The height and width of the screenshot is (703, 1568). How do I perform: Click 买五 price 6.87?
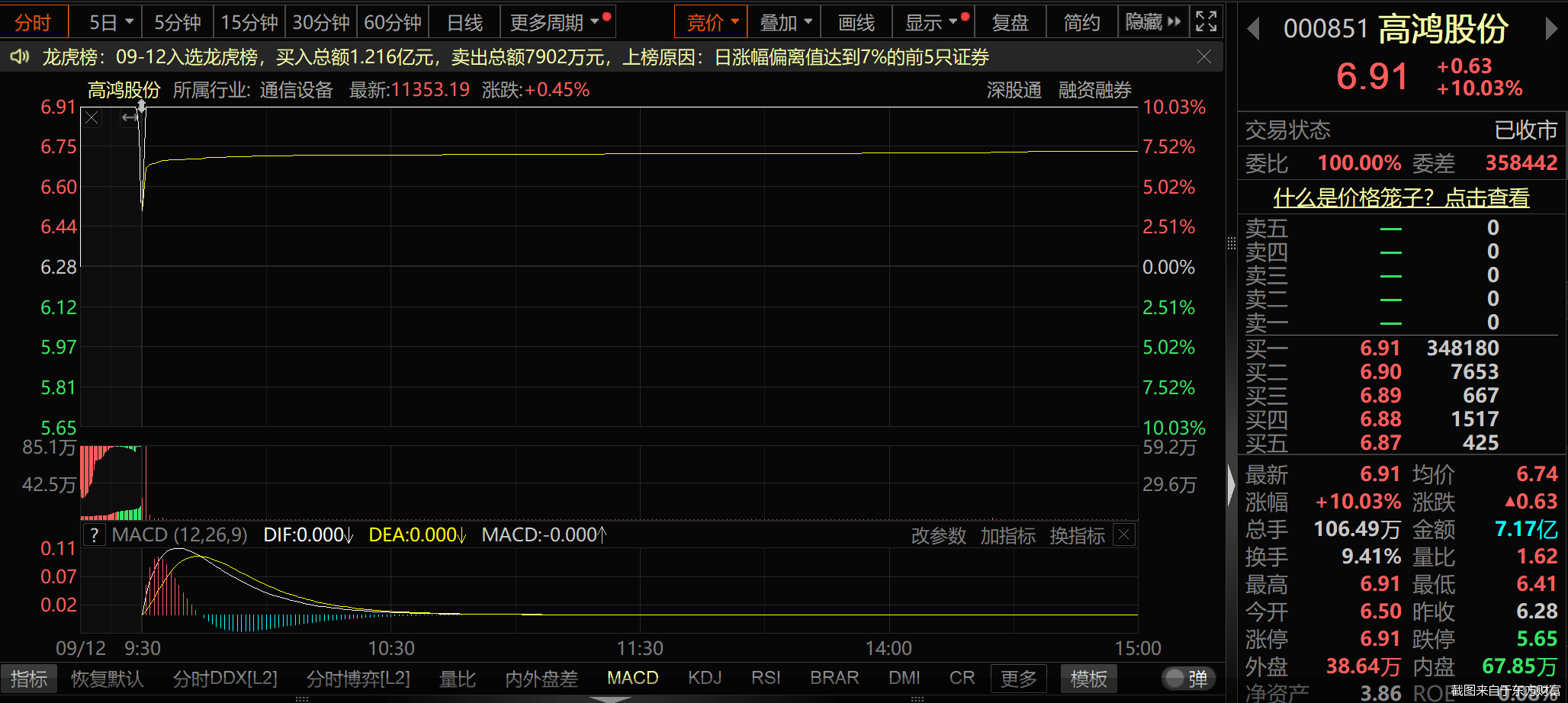(x=1380, y=443)
